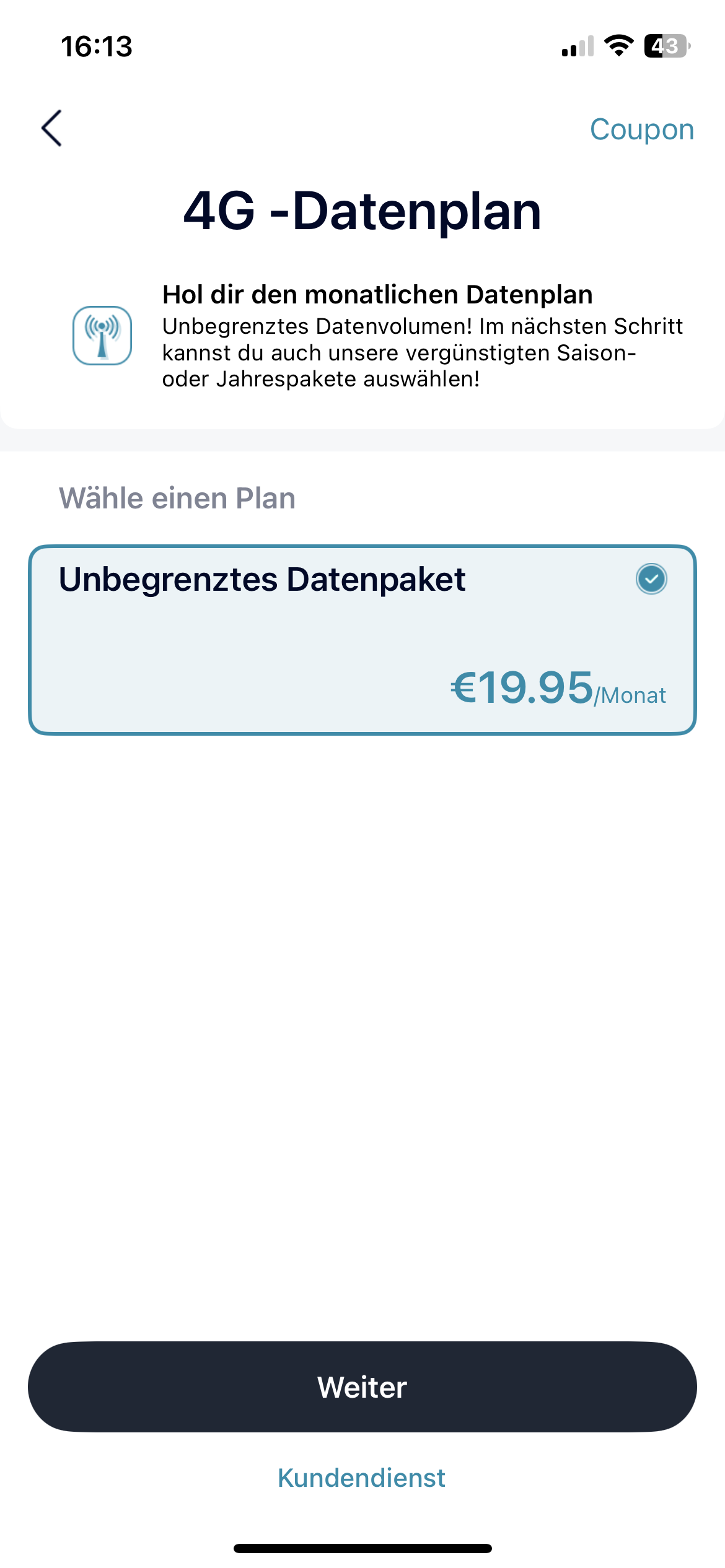Tap the Wi-Fi status icon

point(618,46)
